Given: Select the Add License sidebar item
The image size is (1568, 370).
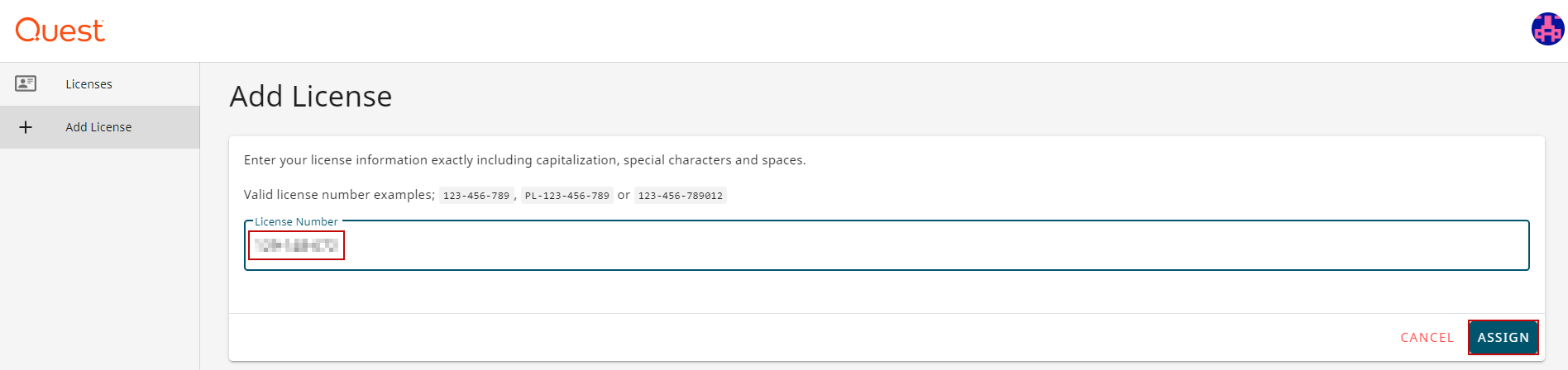Looking at the screenshot, I should click(x=99, y=127).
